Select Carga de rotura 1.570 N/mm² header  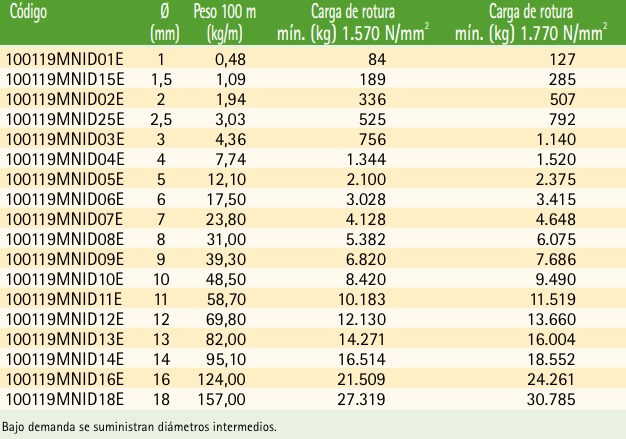pyautogui.click(x=353, y=23)
